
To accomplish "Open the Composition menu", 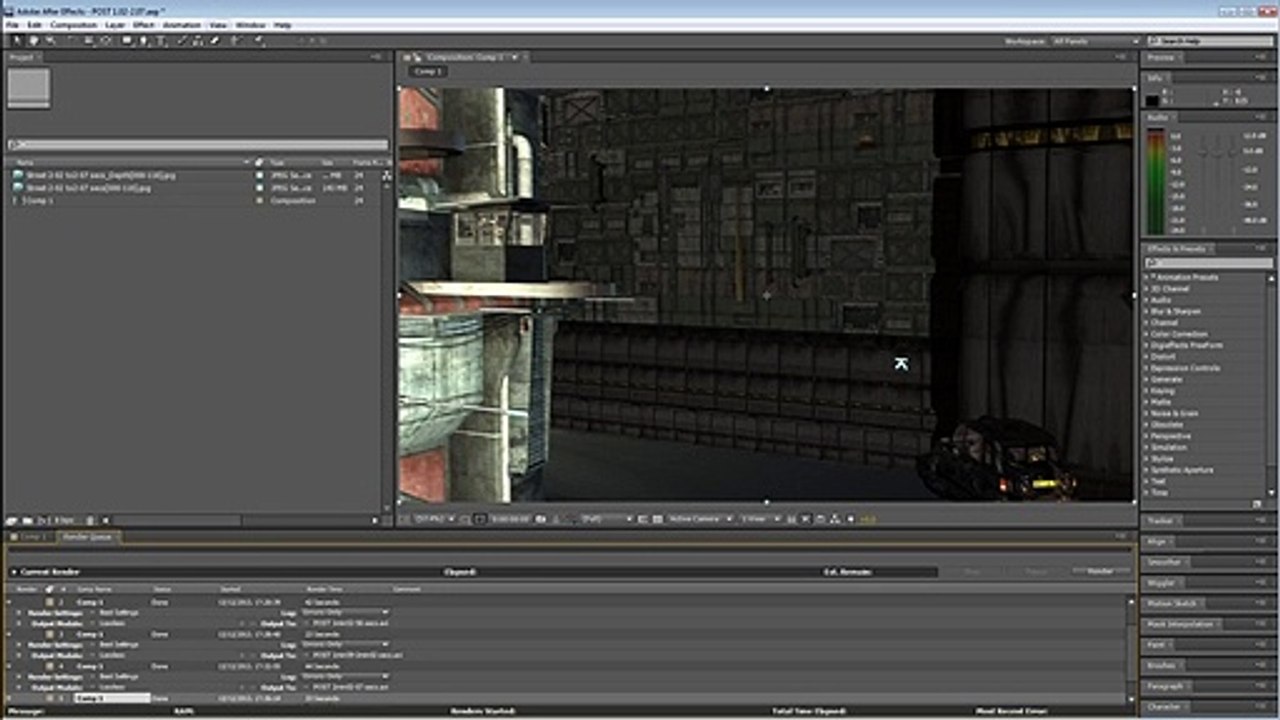I will pyautogui.click(x=74, y=24).
